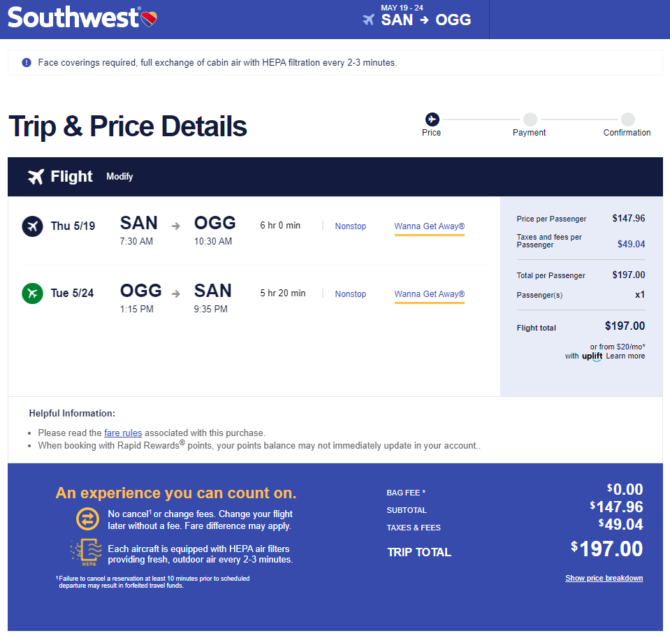Image resolution: width=670 pixels, height=638 pixels.
Task: Click the blue info icon in face coverings notice
Action: [26, 63]
